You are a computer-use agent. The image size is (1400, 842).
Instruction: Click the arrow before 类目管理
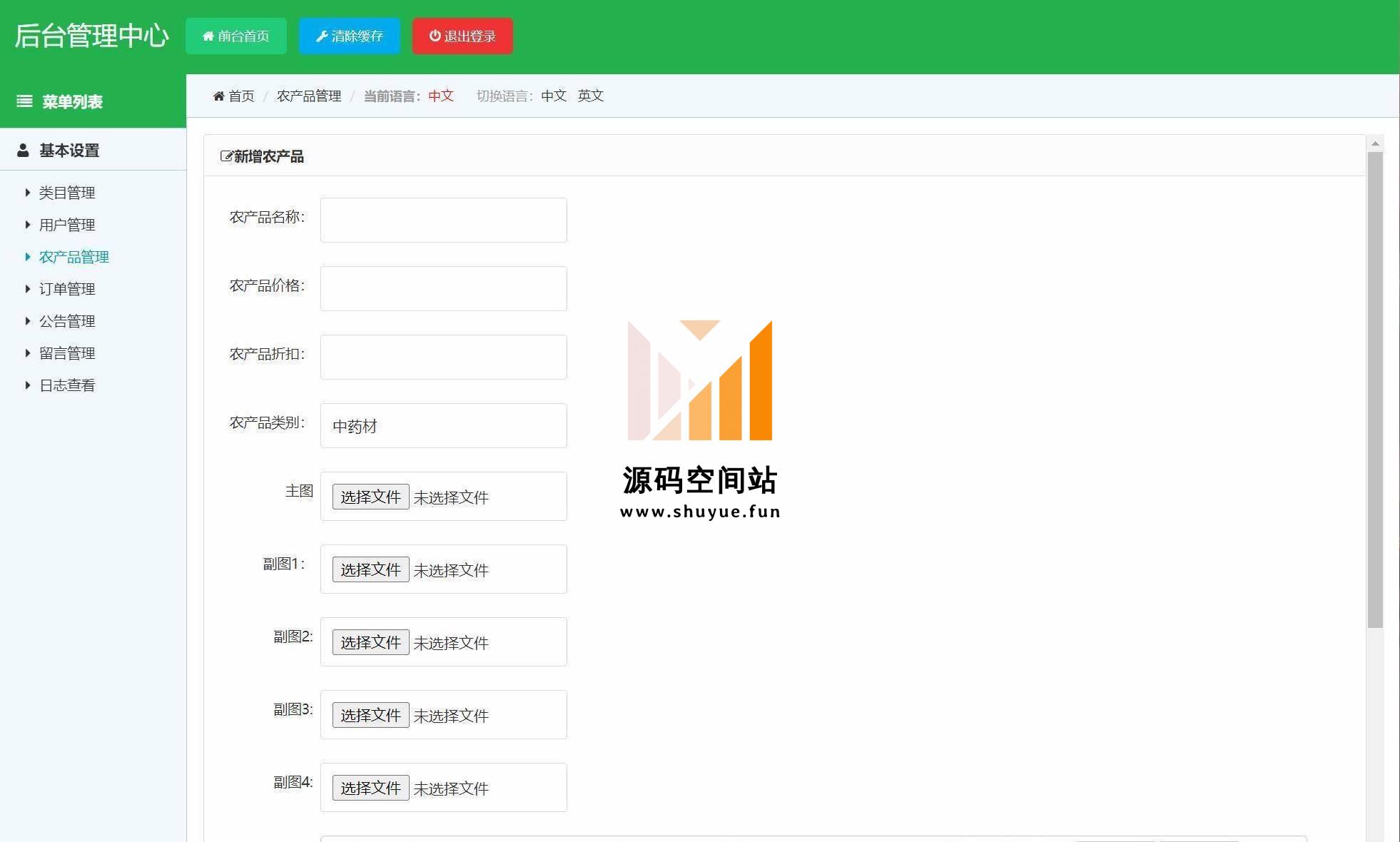tap(27, 193)
